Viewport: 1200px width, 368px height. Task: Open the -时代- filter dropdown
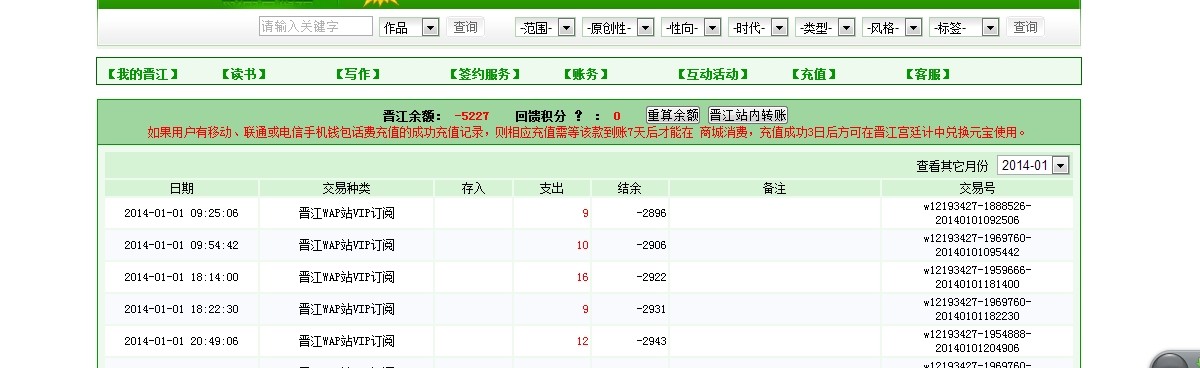[x=757, y=28]
